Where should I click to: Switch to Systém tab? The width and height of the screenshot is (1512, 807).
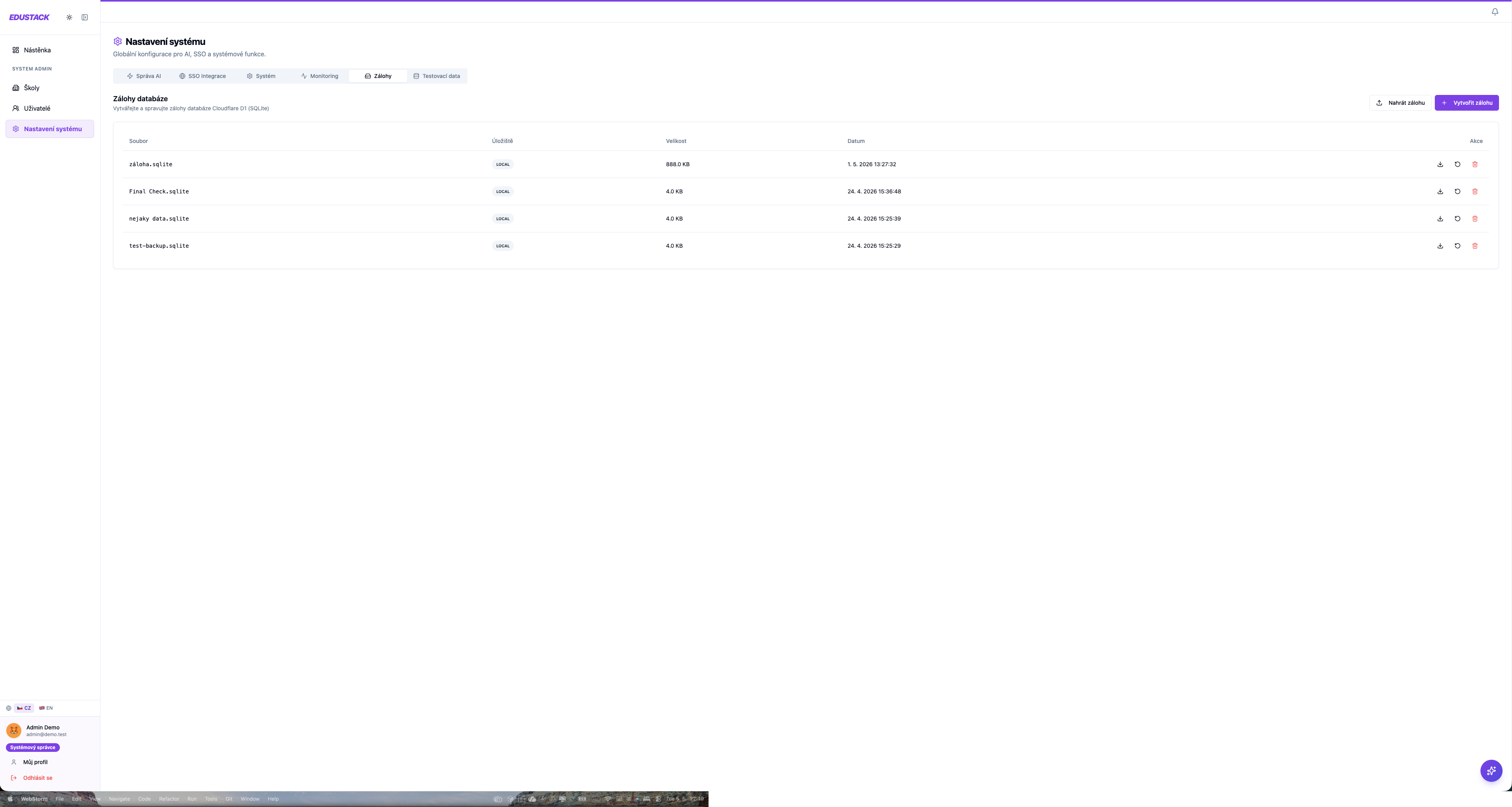coord(261,76)
